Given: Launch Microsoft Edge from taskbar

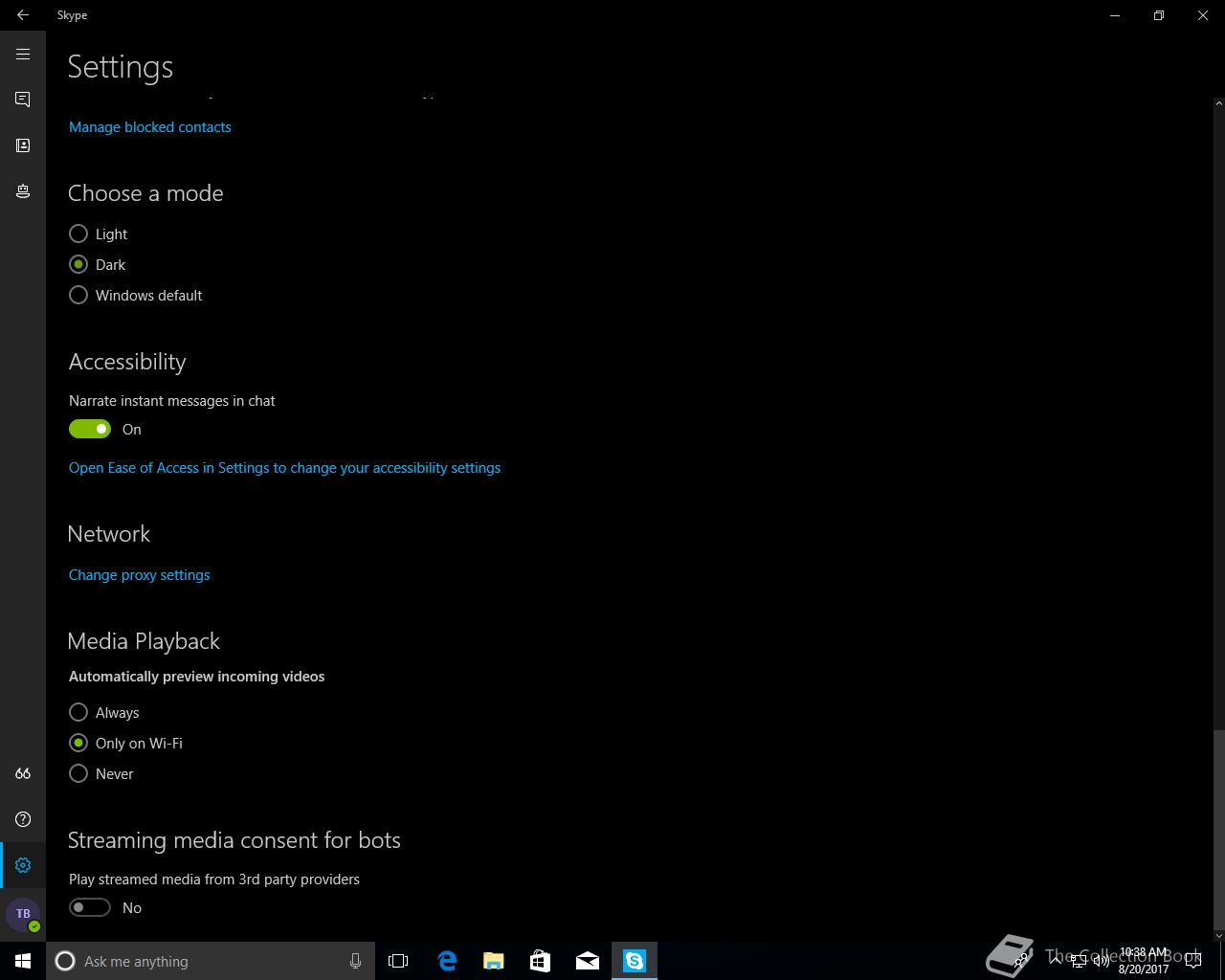Looking at the screenshot, I should 447,961.
